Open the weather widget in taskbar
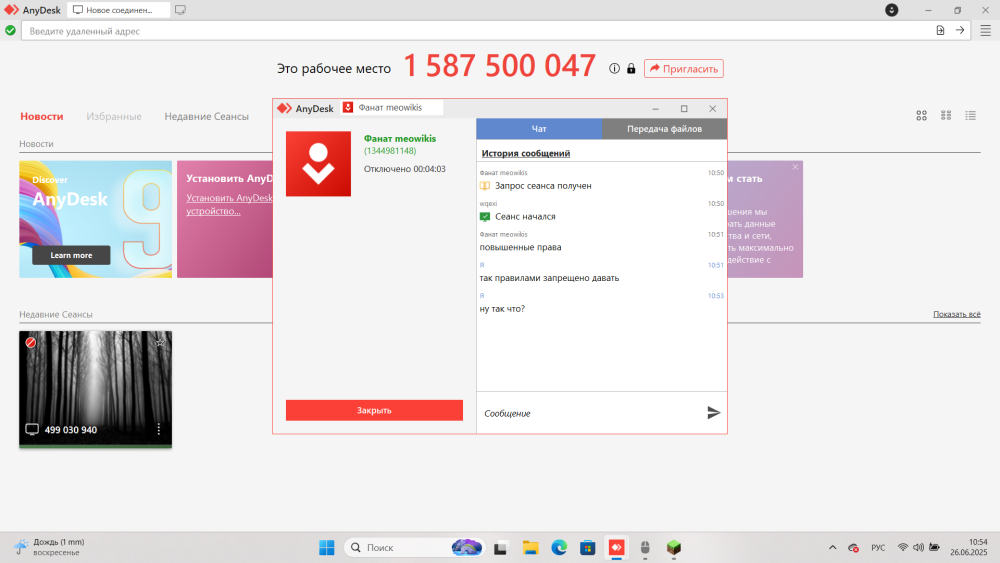1000x563 pixels. point(50,547)
